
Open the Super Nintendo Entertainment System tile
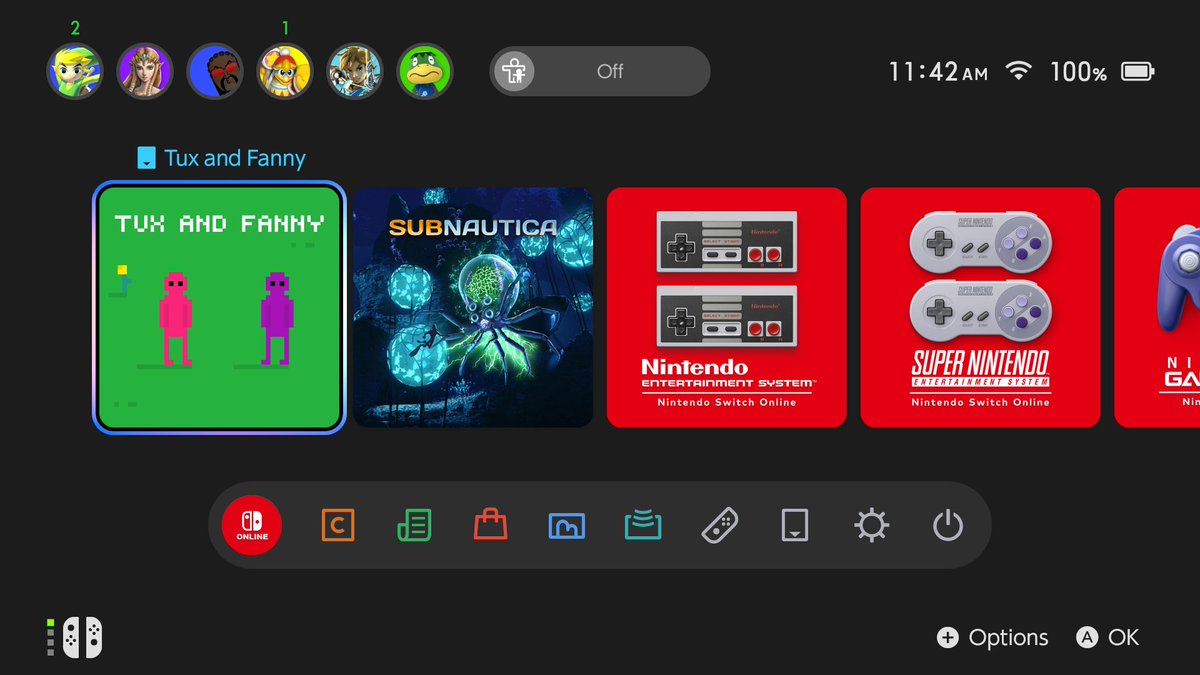pos(980,308)
